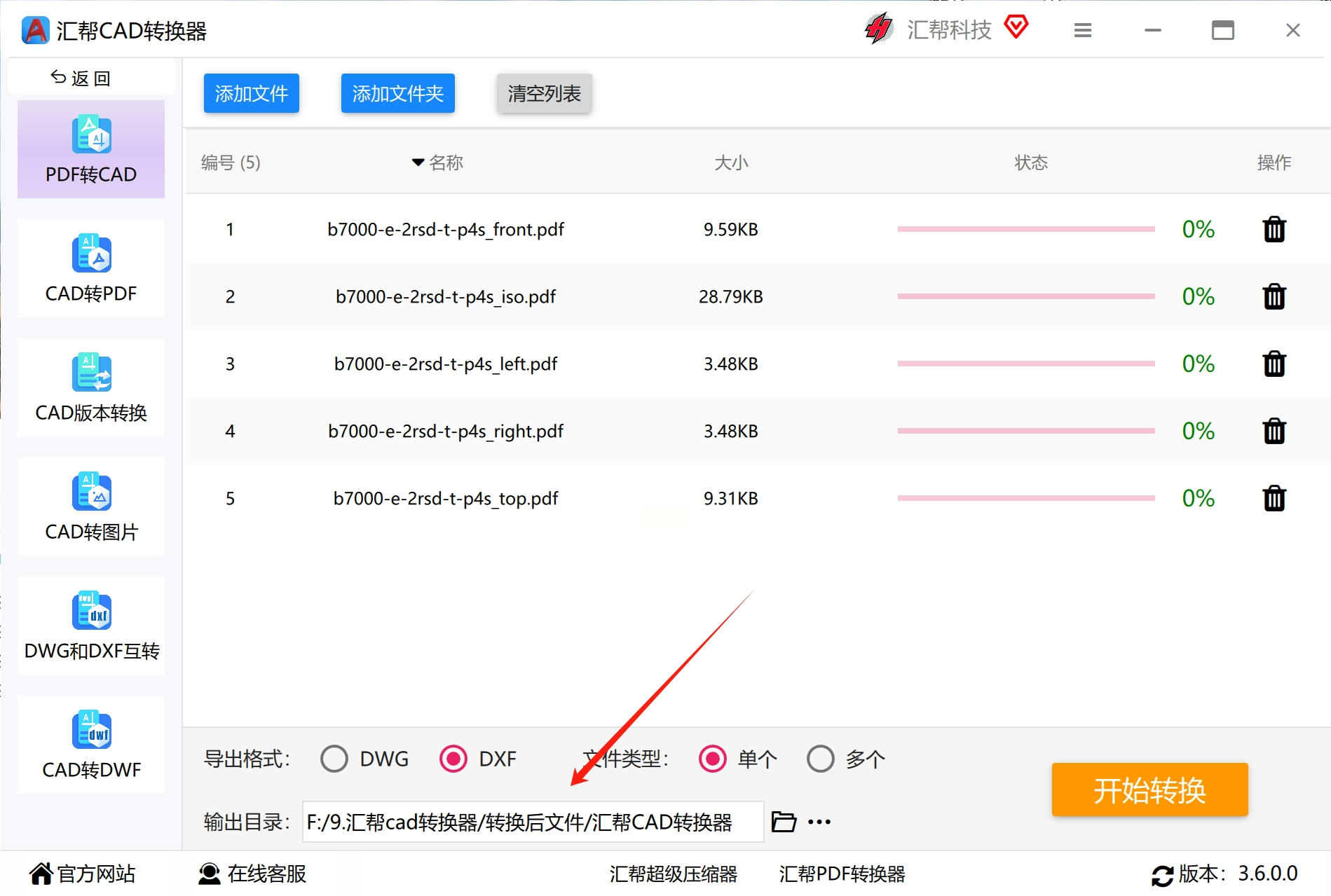Click the 添加文件夹 button

click(x=398, y=93)
